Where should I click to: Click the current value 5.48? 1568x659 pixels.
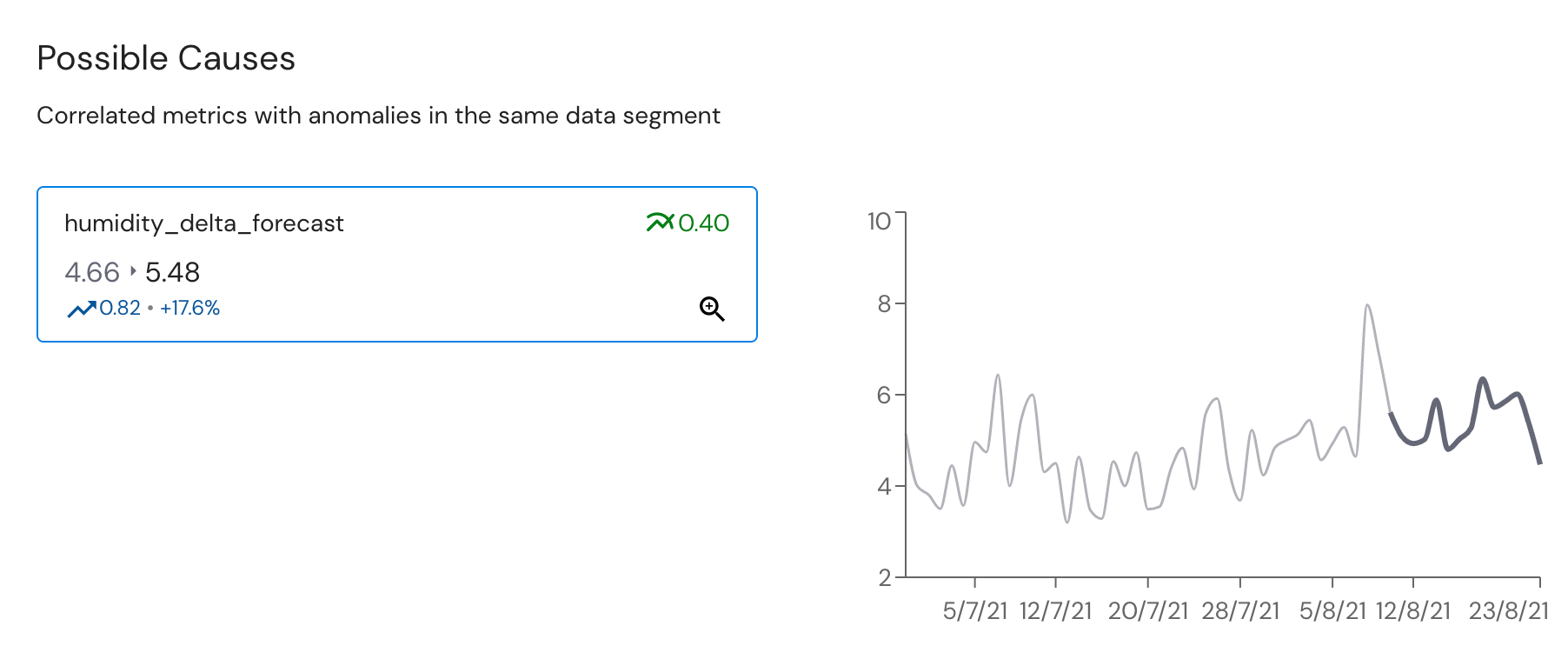coord(172,272)
